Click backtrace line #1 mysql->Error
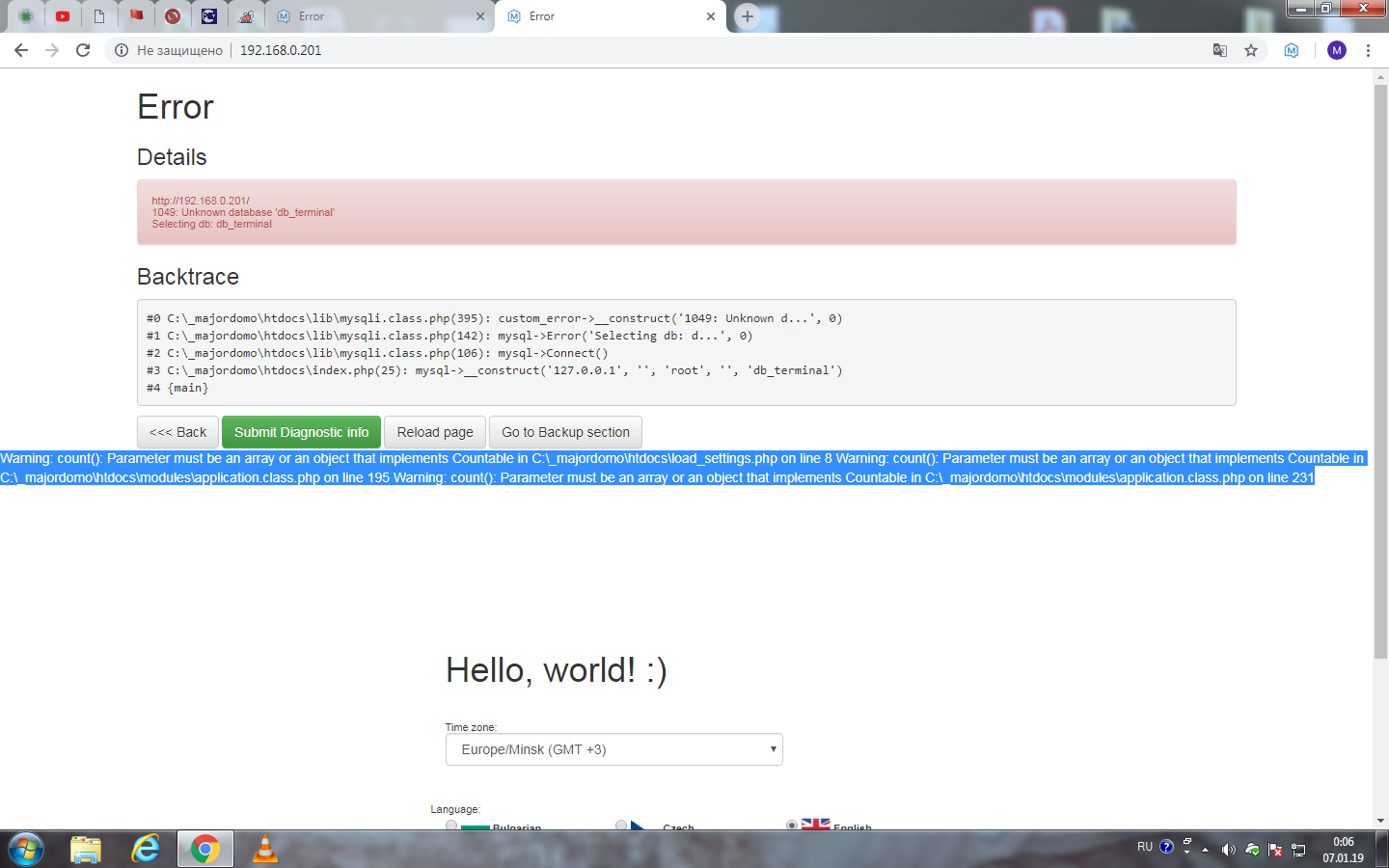The height and width of the screenshot is (868, 1389). point(449,336)
